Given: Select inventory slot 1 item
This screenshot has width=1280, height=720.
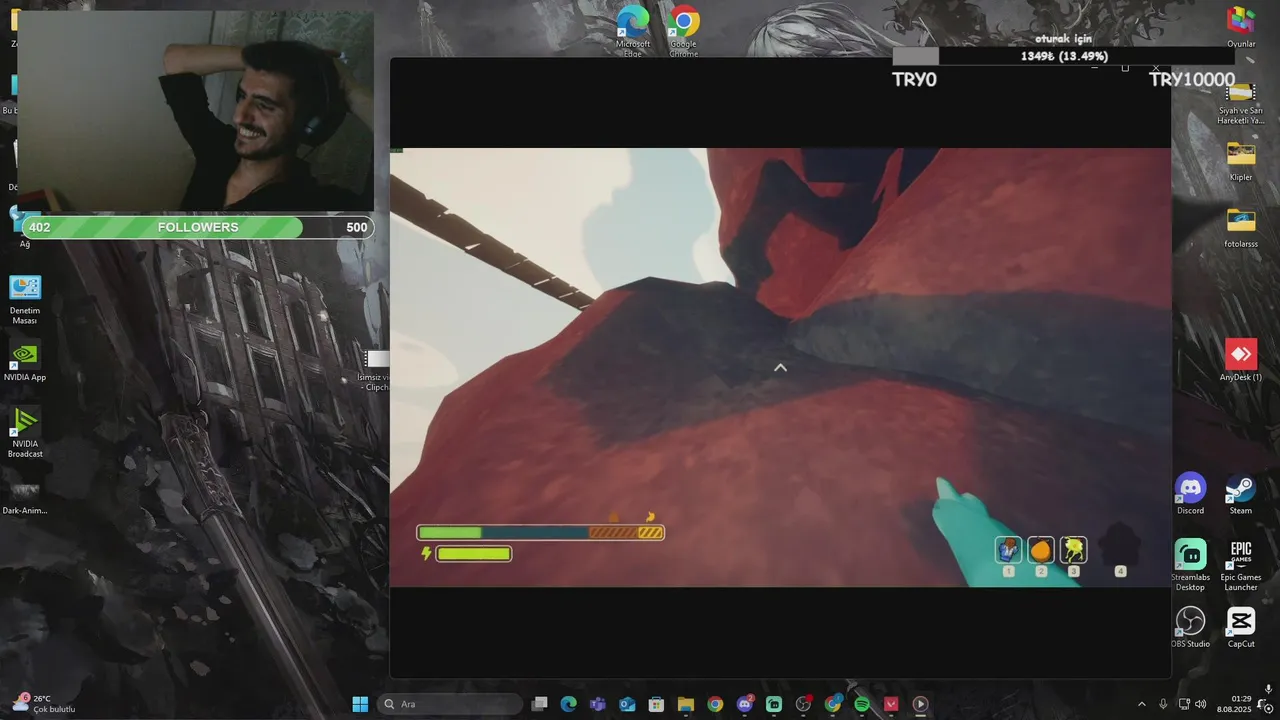Looking at the screenshot, I should coord(1008,550).
